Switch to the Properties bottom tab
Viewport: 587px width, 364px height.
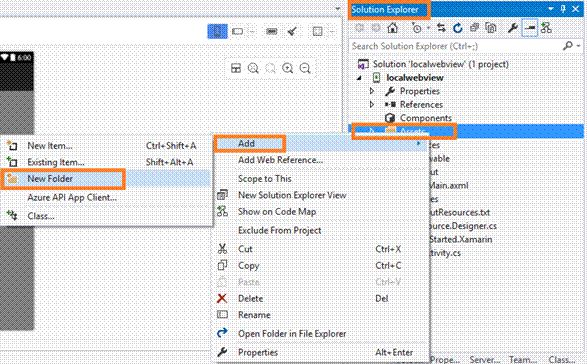click(444, 360)
